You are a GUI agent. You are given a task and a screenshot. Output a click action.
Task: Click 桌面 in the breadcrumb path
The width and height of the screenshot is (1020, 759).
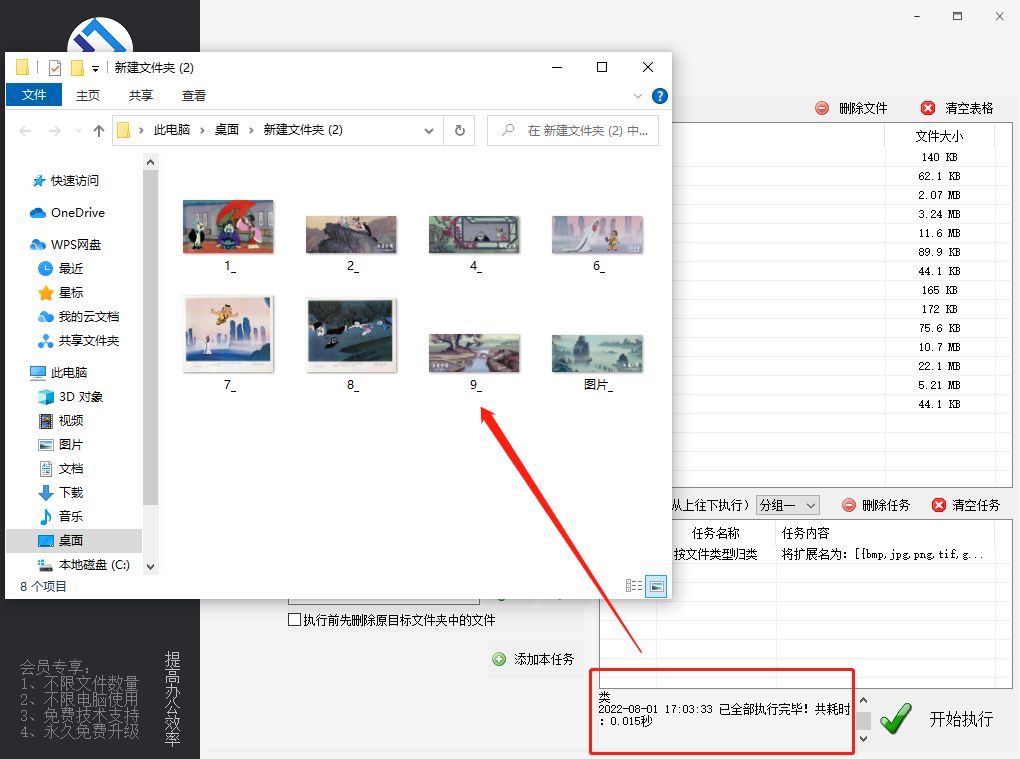click(227, 130)
